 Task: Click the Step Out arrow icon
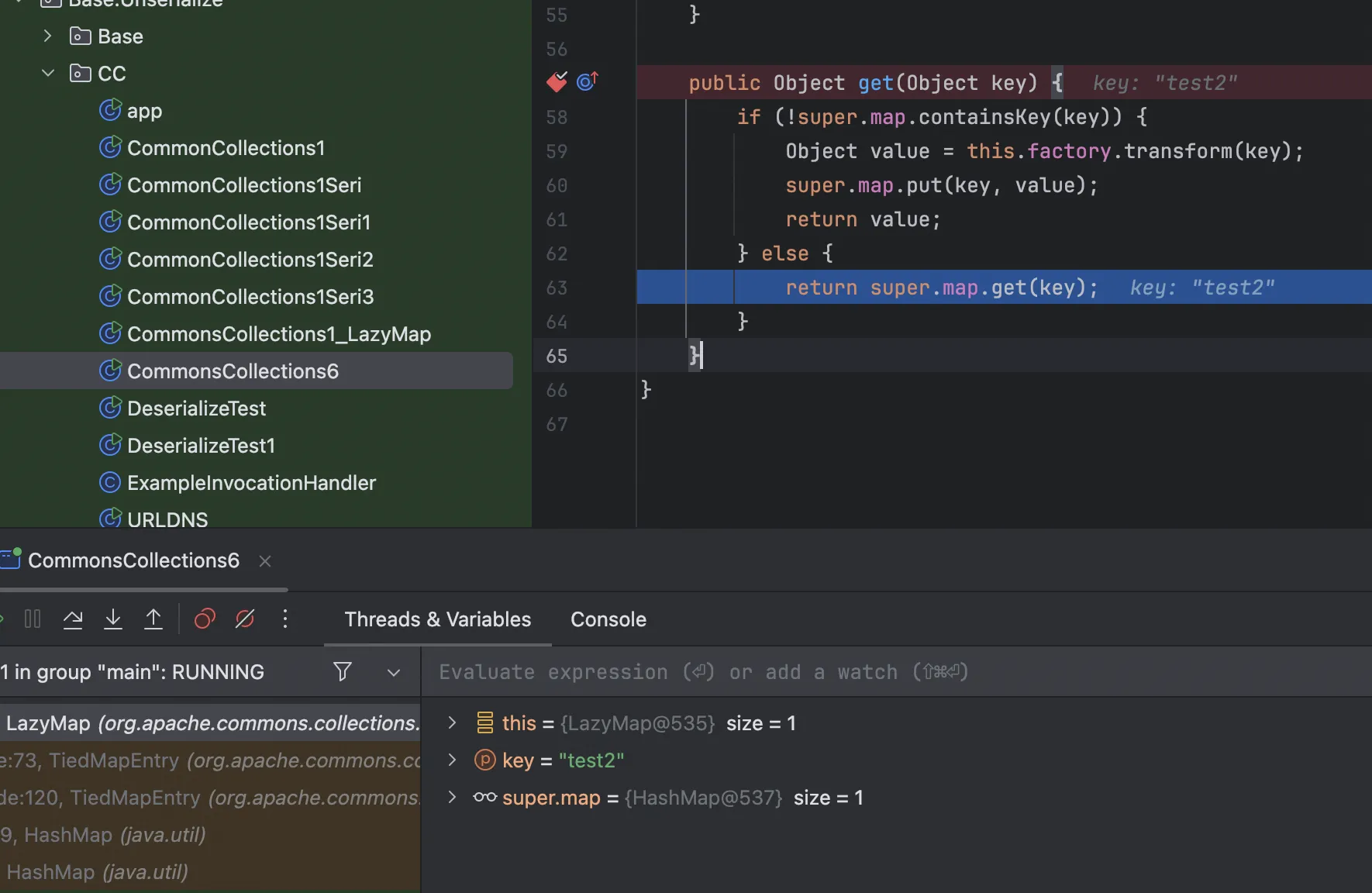click(x=153, y=619)
